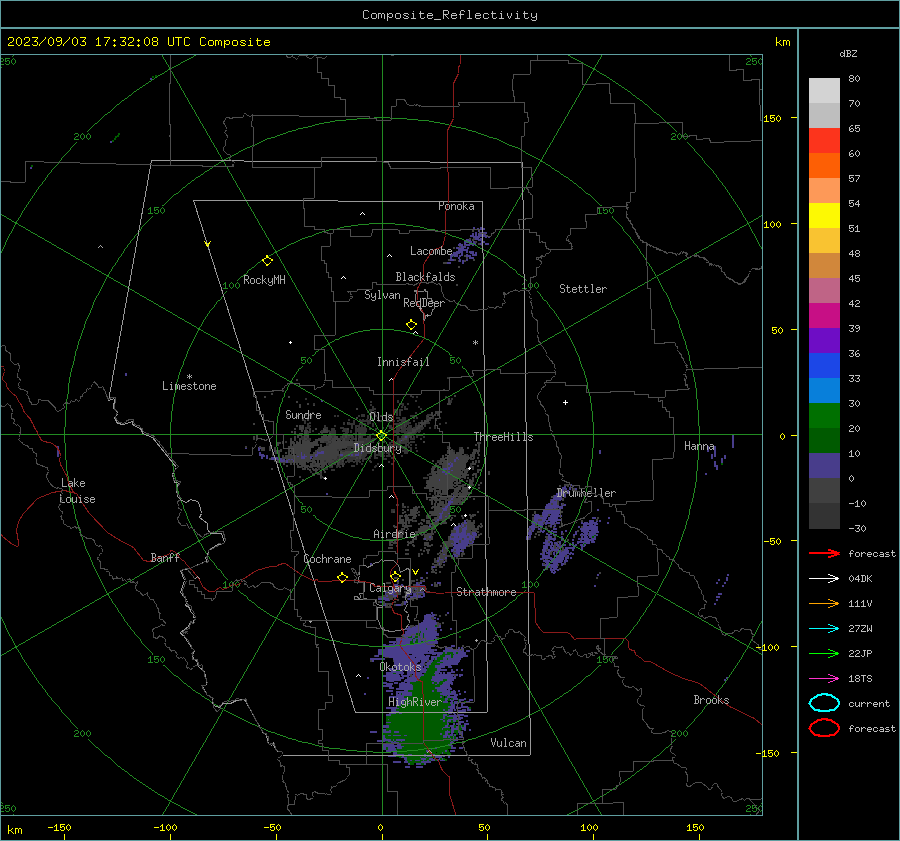Click the yellow diamond marker above Calgary

point(395,576)
